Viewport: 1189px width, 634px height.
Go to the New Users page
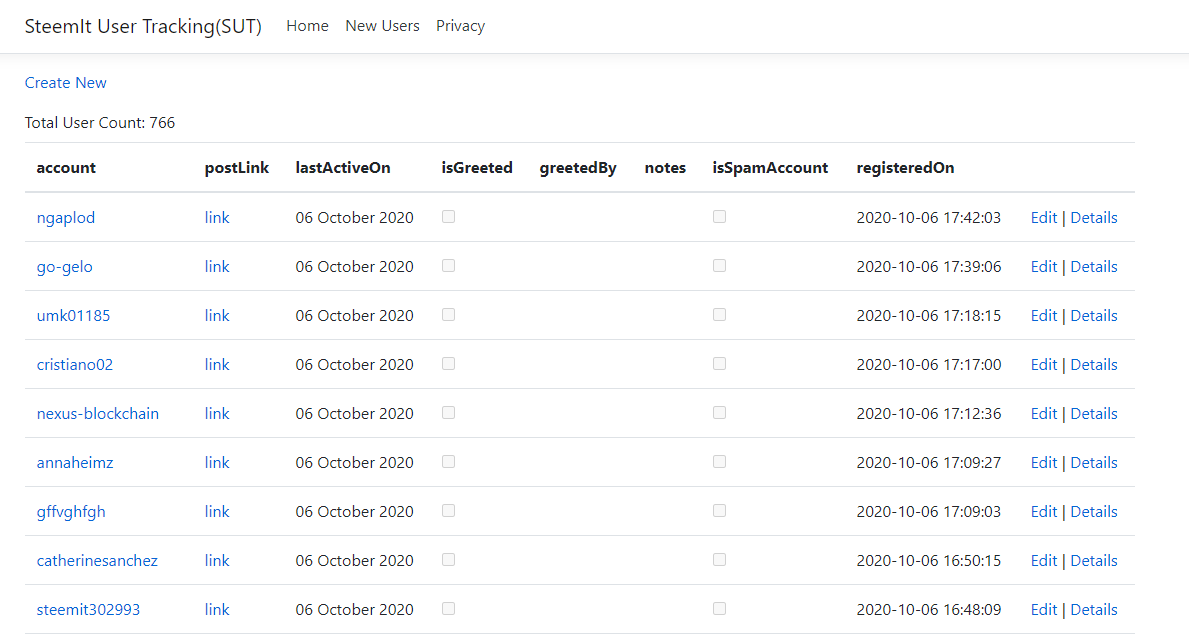[382, 26]
